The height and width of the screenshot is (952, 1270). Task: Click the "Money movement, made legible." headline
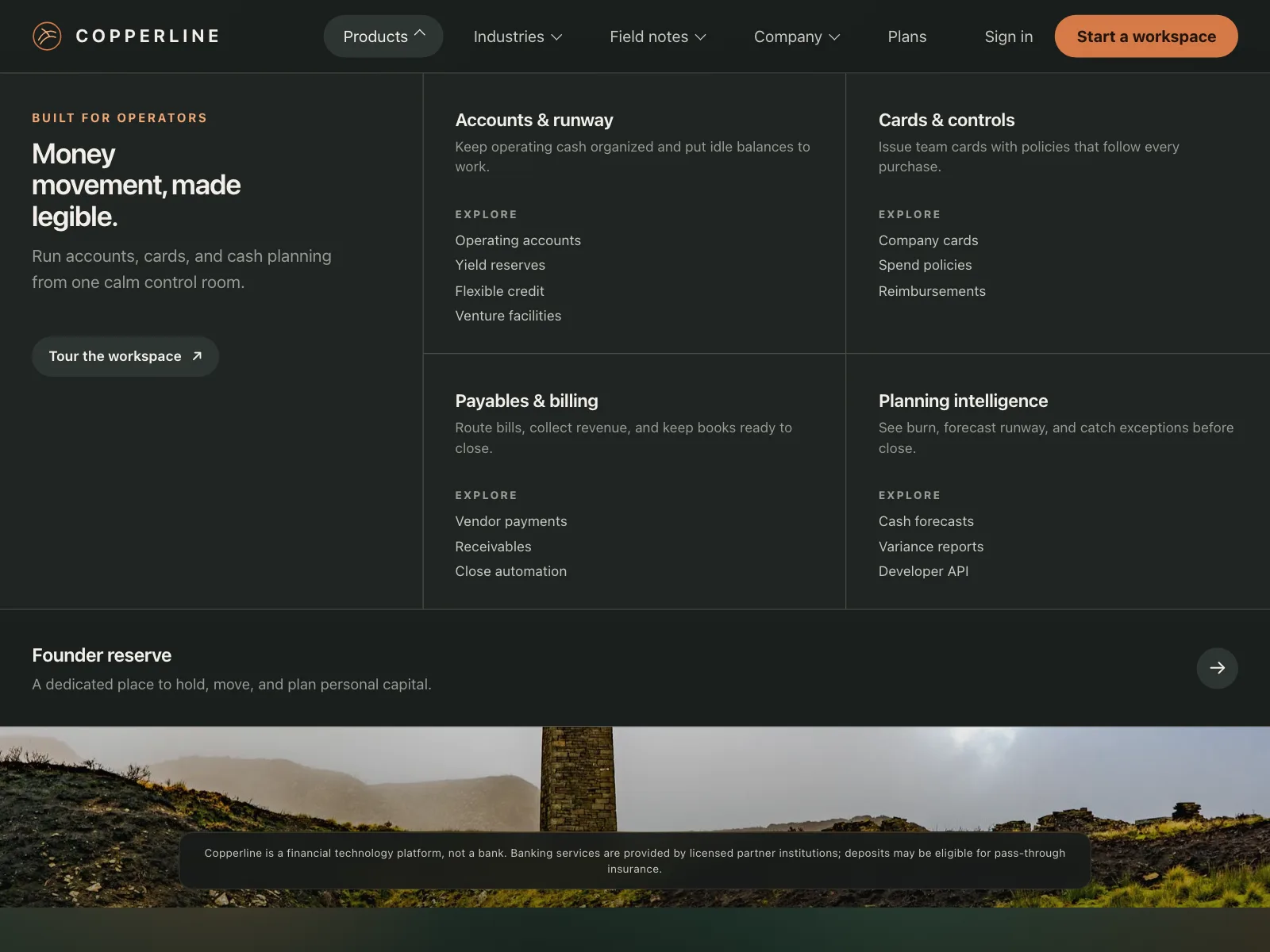136,185
